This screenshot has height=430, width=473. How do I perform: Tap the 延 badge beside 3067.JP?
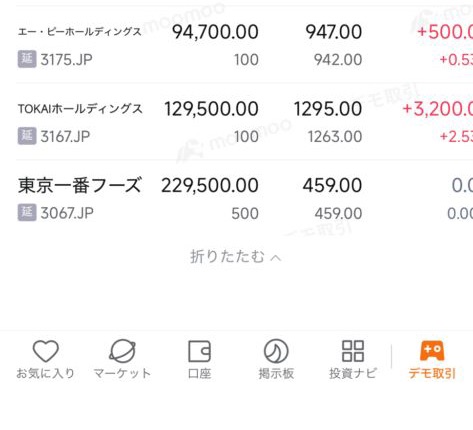[27, 213]
